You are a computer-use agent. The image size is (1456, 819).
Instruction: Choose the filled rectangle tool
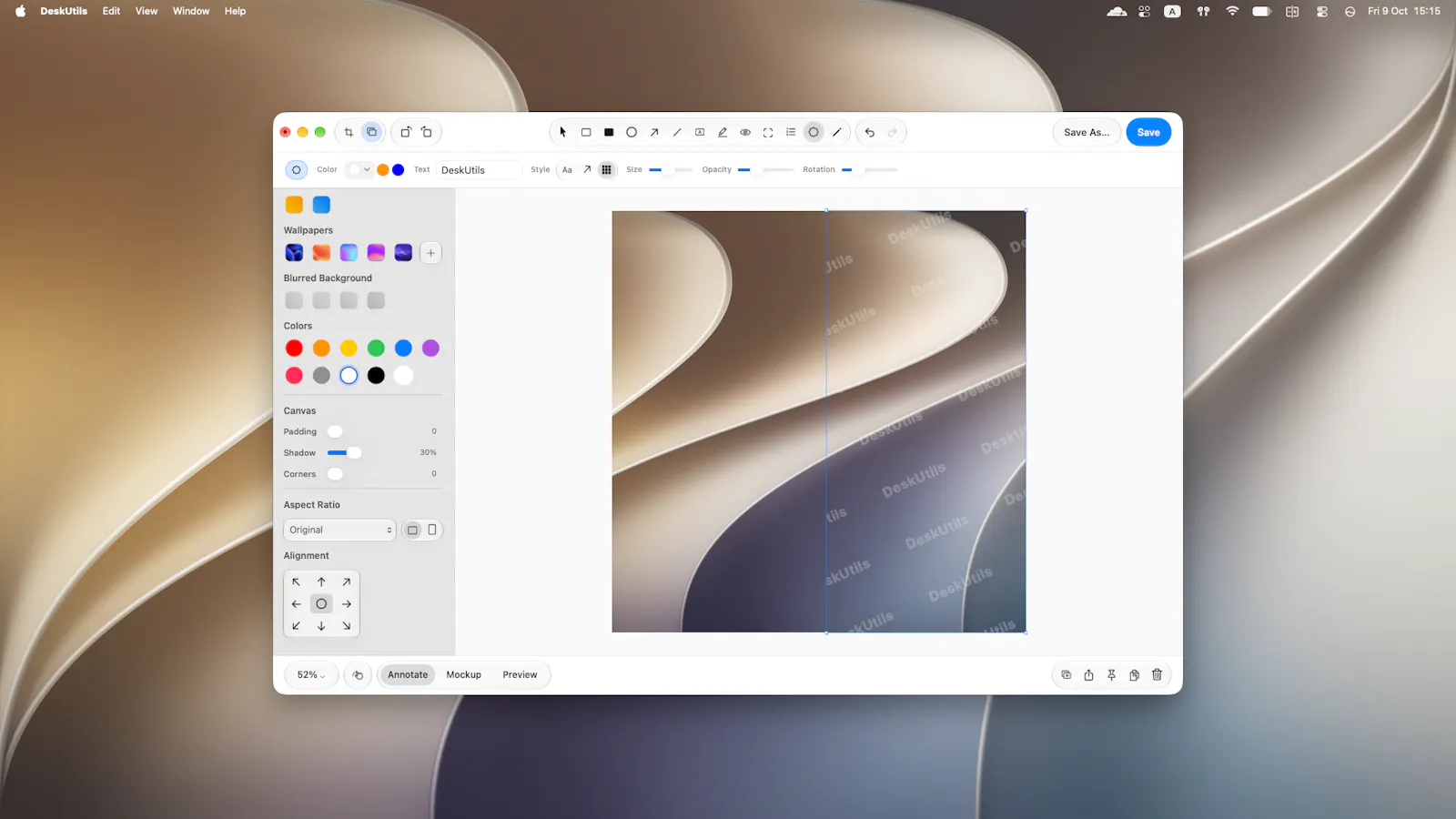point(609,132)
